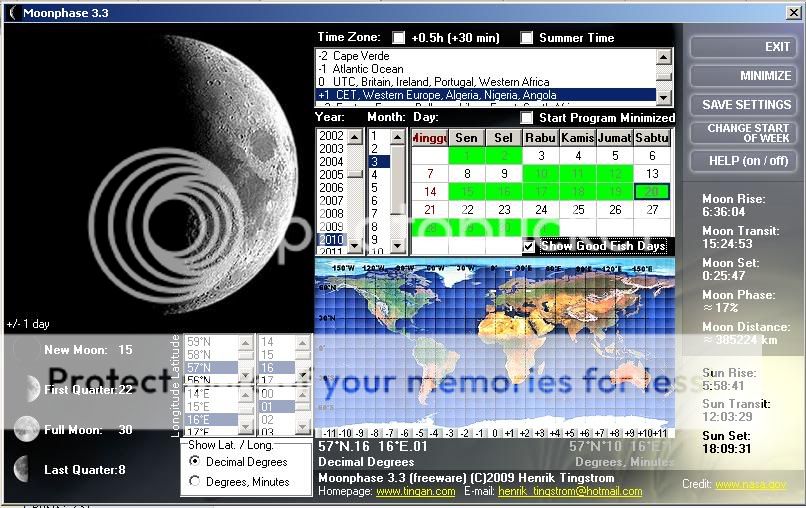Toggle the Summer Time checkbox
The height and width of the screenshot is (508, 806).
(x=527, y=38)
